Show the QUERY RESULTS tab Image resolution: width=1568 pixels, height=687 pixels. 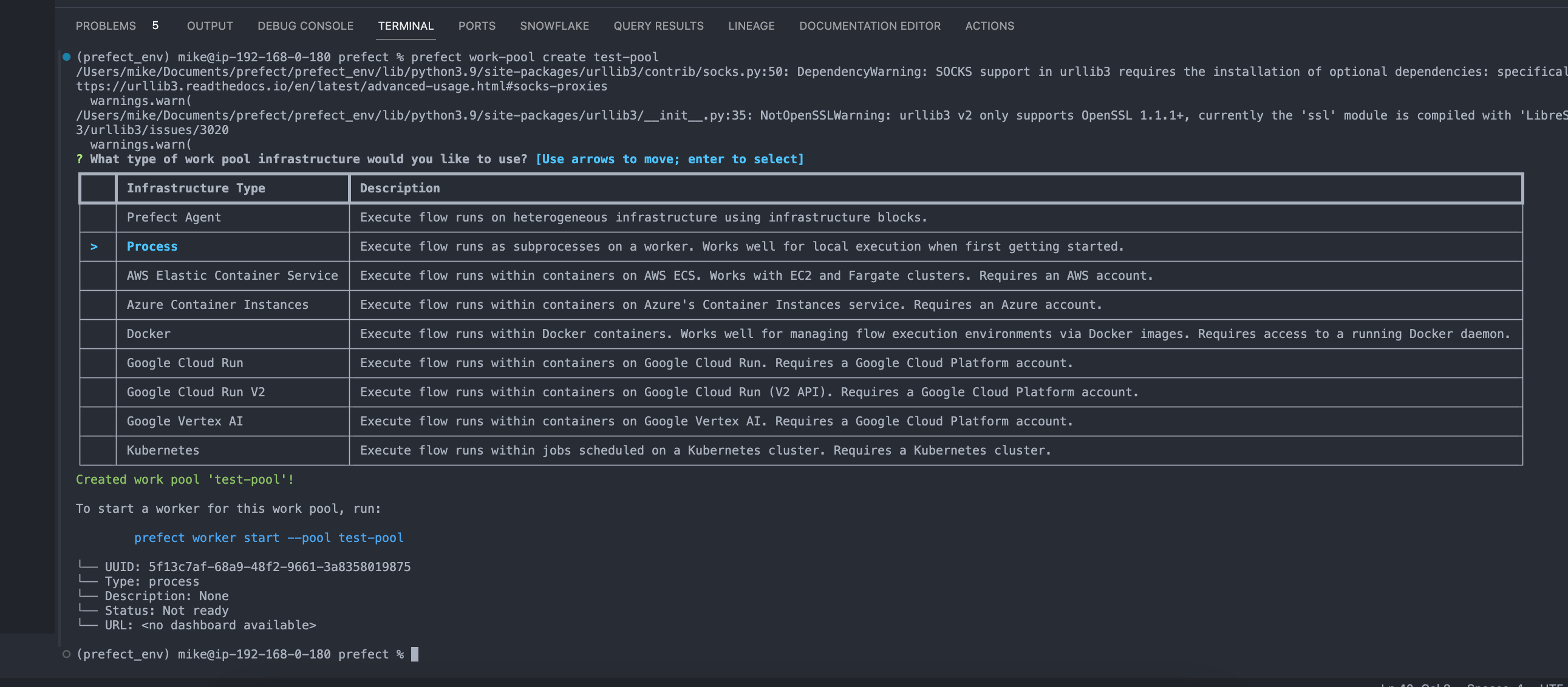pyautogui.click(x=659, y=25)
